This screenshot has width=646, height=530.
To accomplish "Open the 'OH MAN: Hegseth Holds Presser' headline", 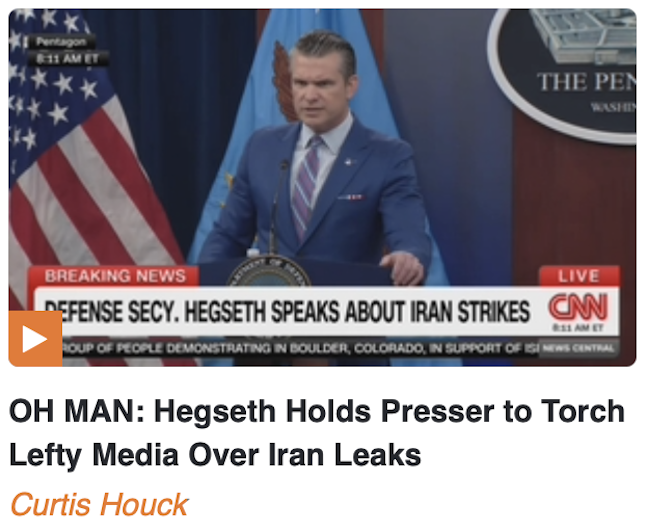I will [317, 433].
